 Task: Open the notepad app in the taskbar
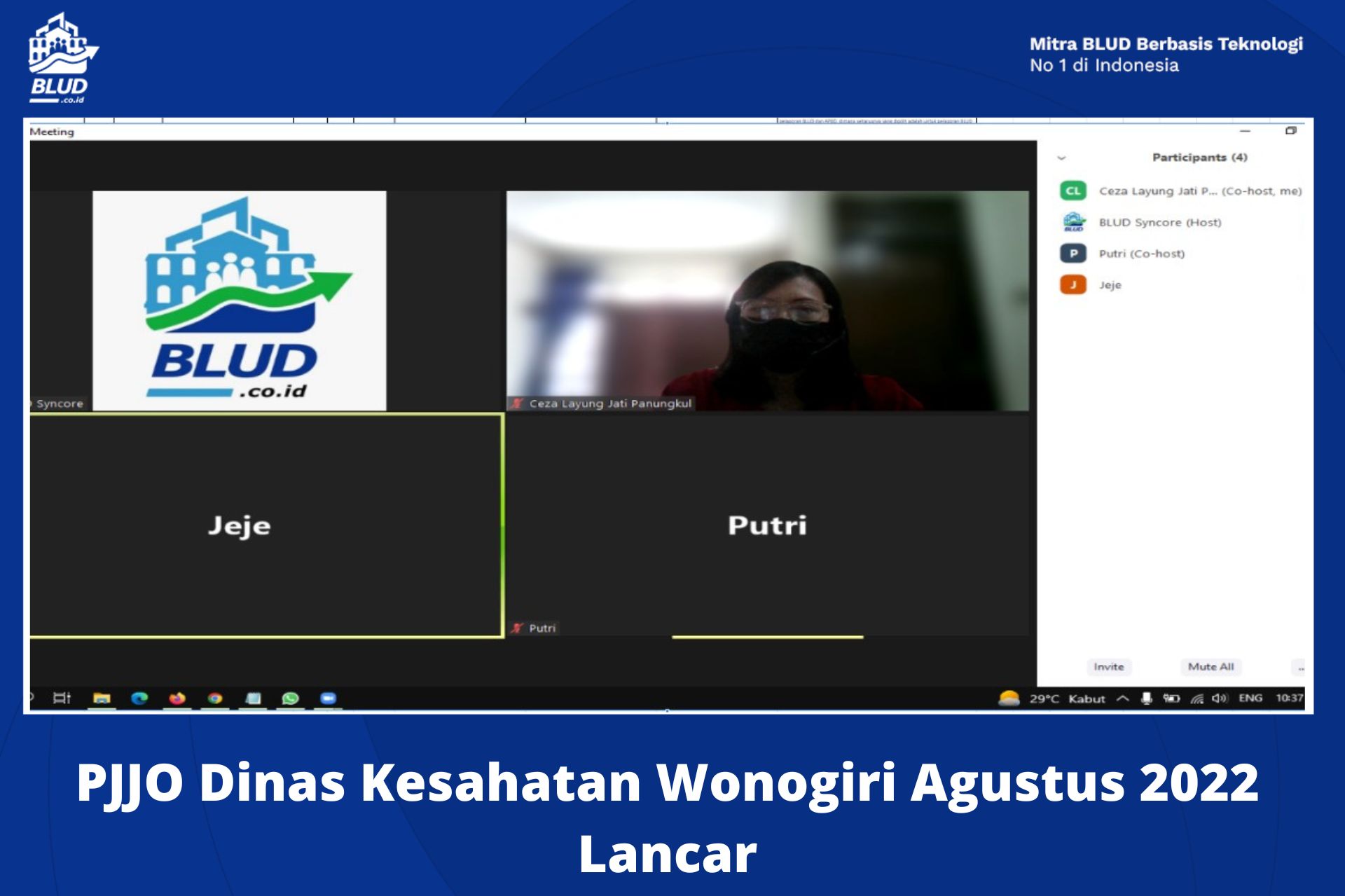coord(253,698)
